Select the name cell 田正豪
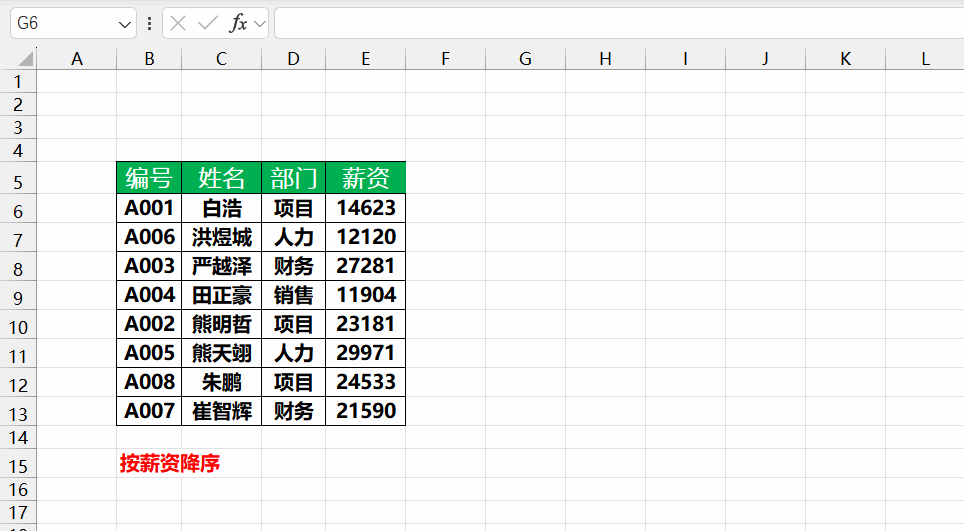Screen dimensions: 964x531 [221, 295]
